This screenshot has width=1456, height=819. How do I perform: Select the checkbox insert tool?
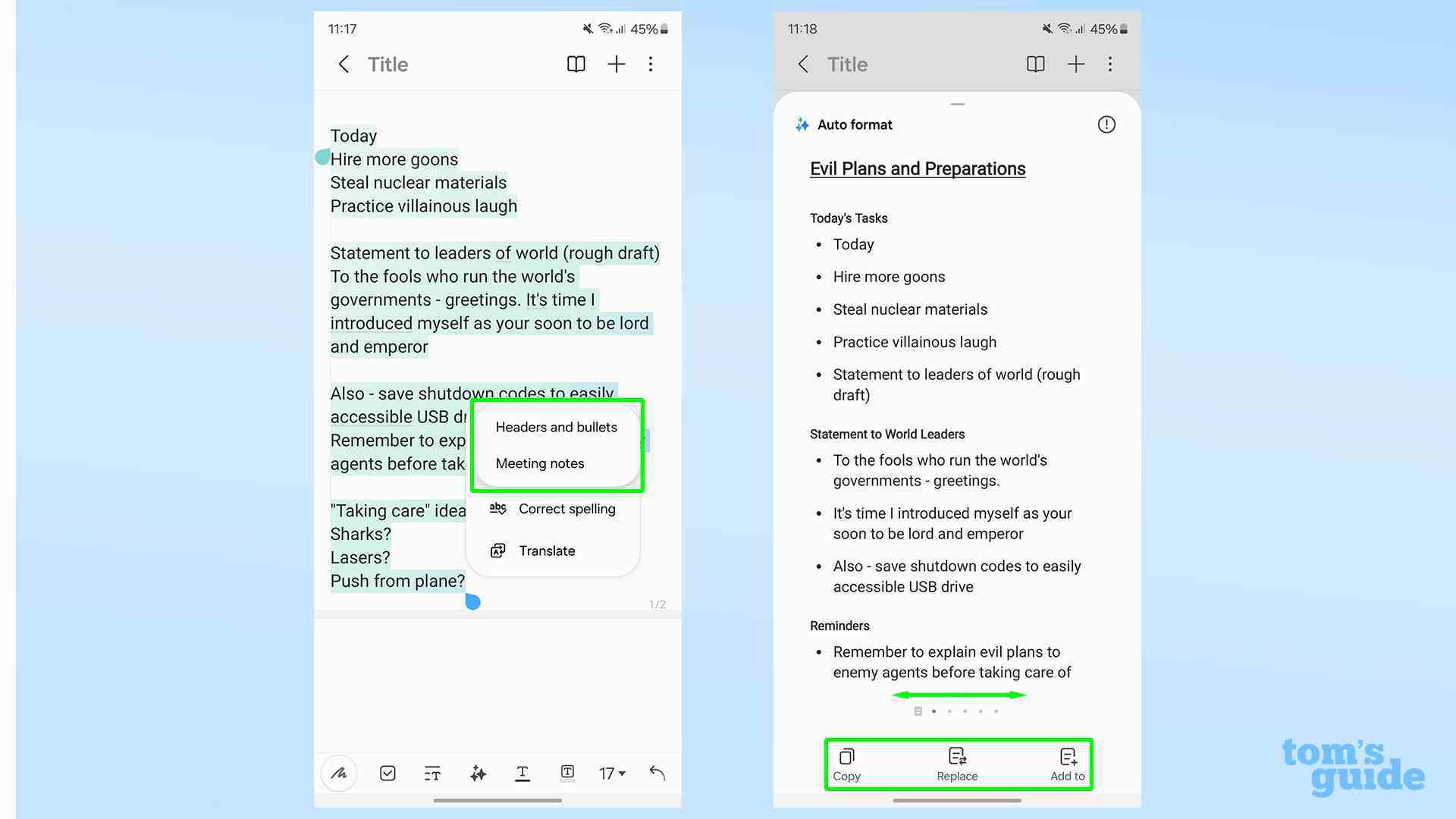[385, 772]
